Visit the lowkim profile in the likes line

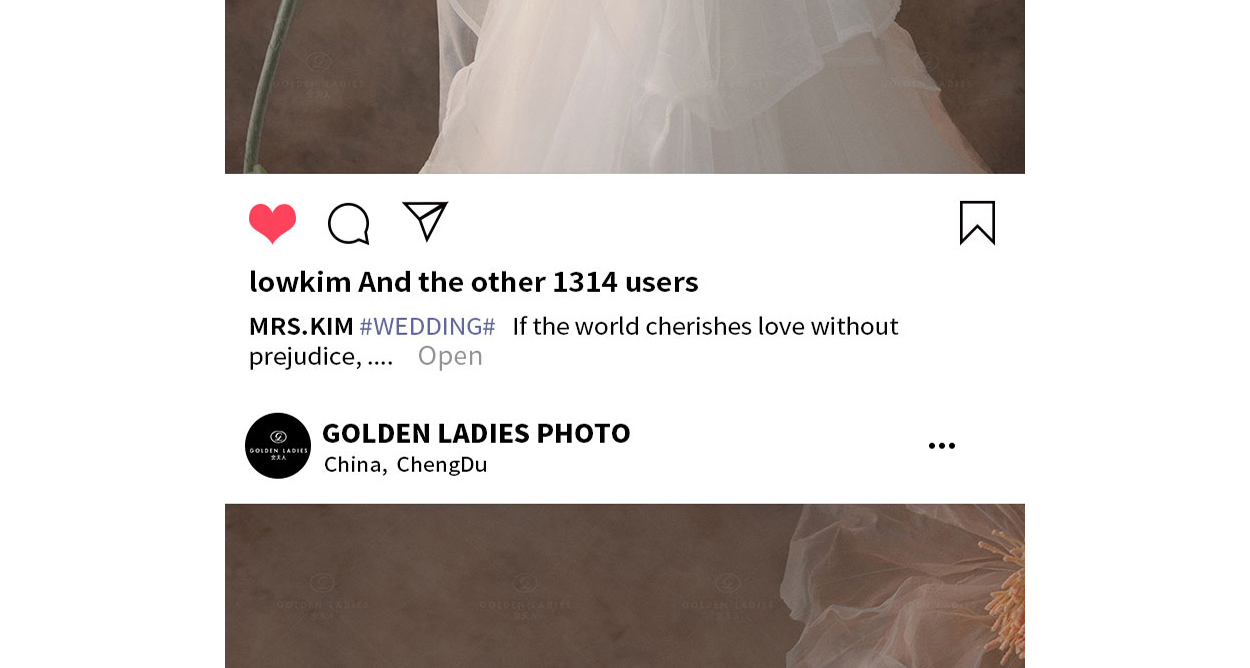click(300, 282)
